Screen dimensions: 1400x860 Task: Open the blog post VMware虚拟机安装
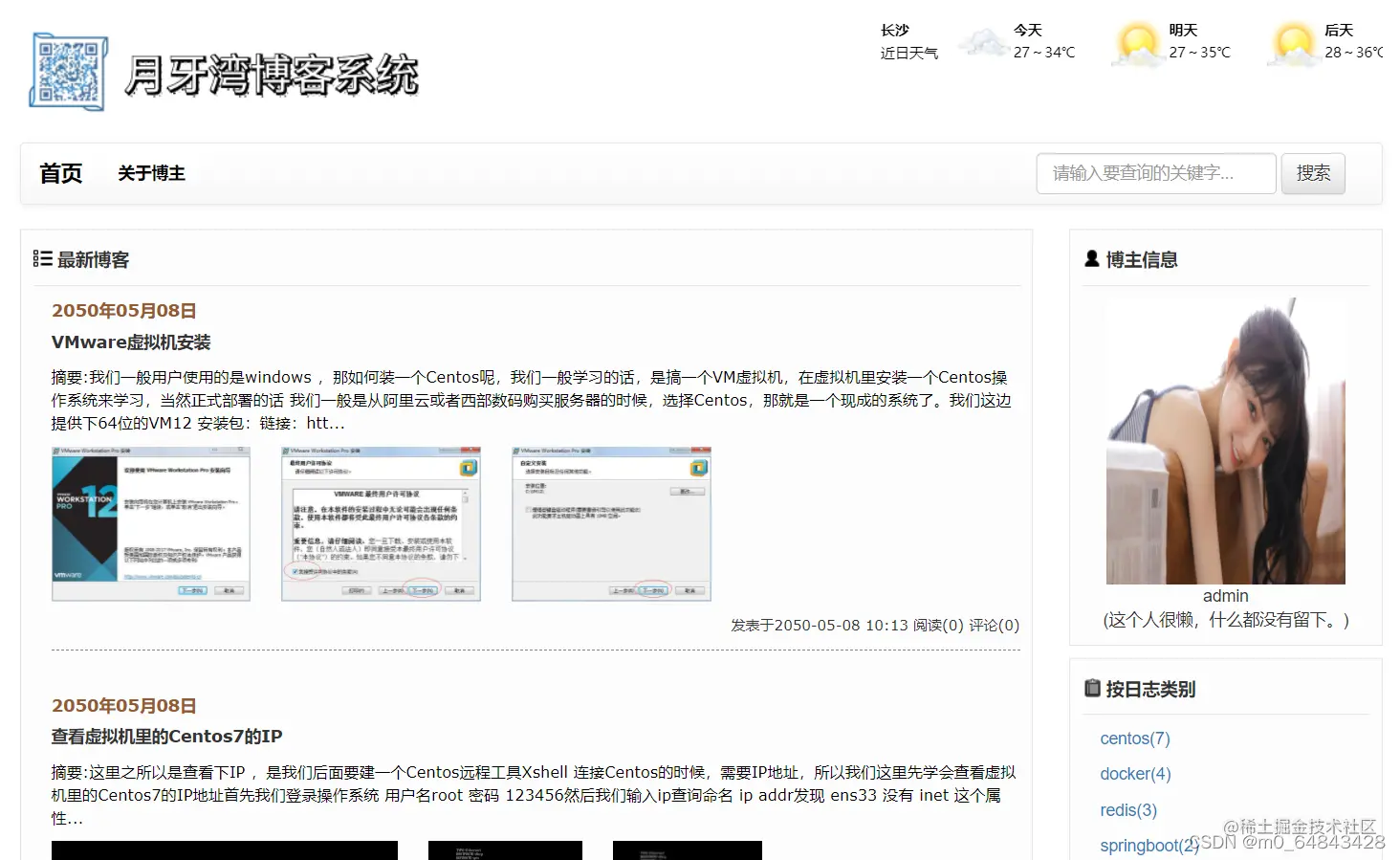[x=130, y=342]
